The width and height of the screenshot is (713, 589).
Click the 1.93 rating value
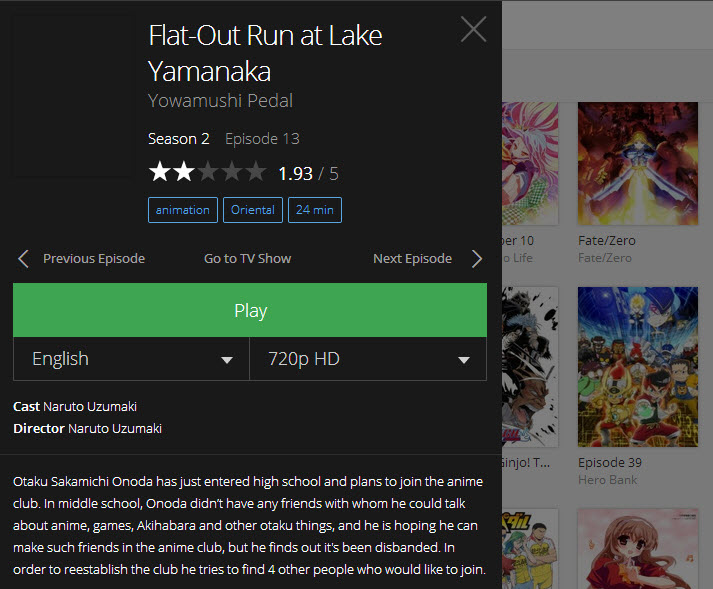[296, 173]
